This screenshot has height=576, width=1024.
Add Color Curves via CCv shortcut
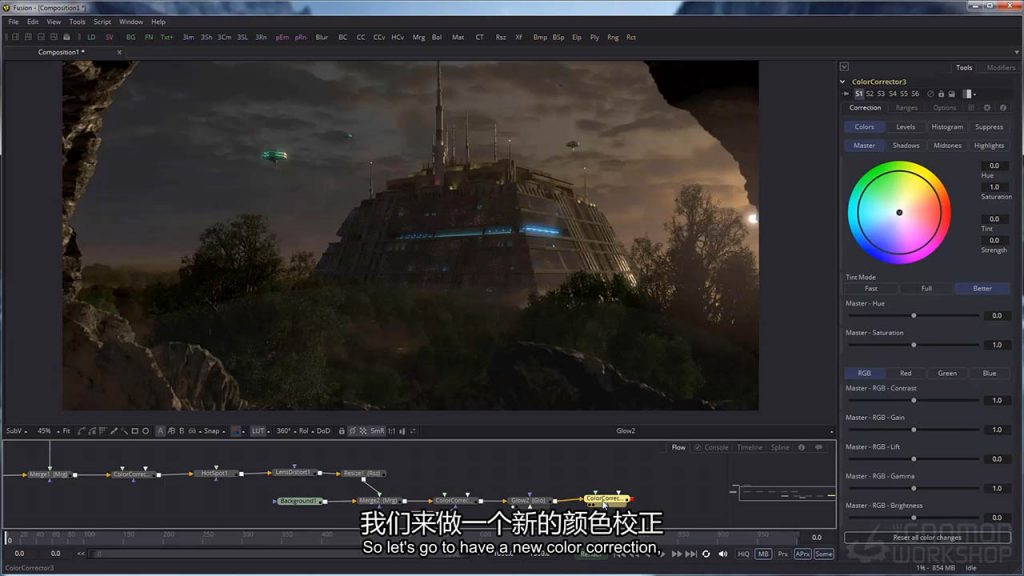click(x=379, y=37)
